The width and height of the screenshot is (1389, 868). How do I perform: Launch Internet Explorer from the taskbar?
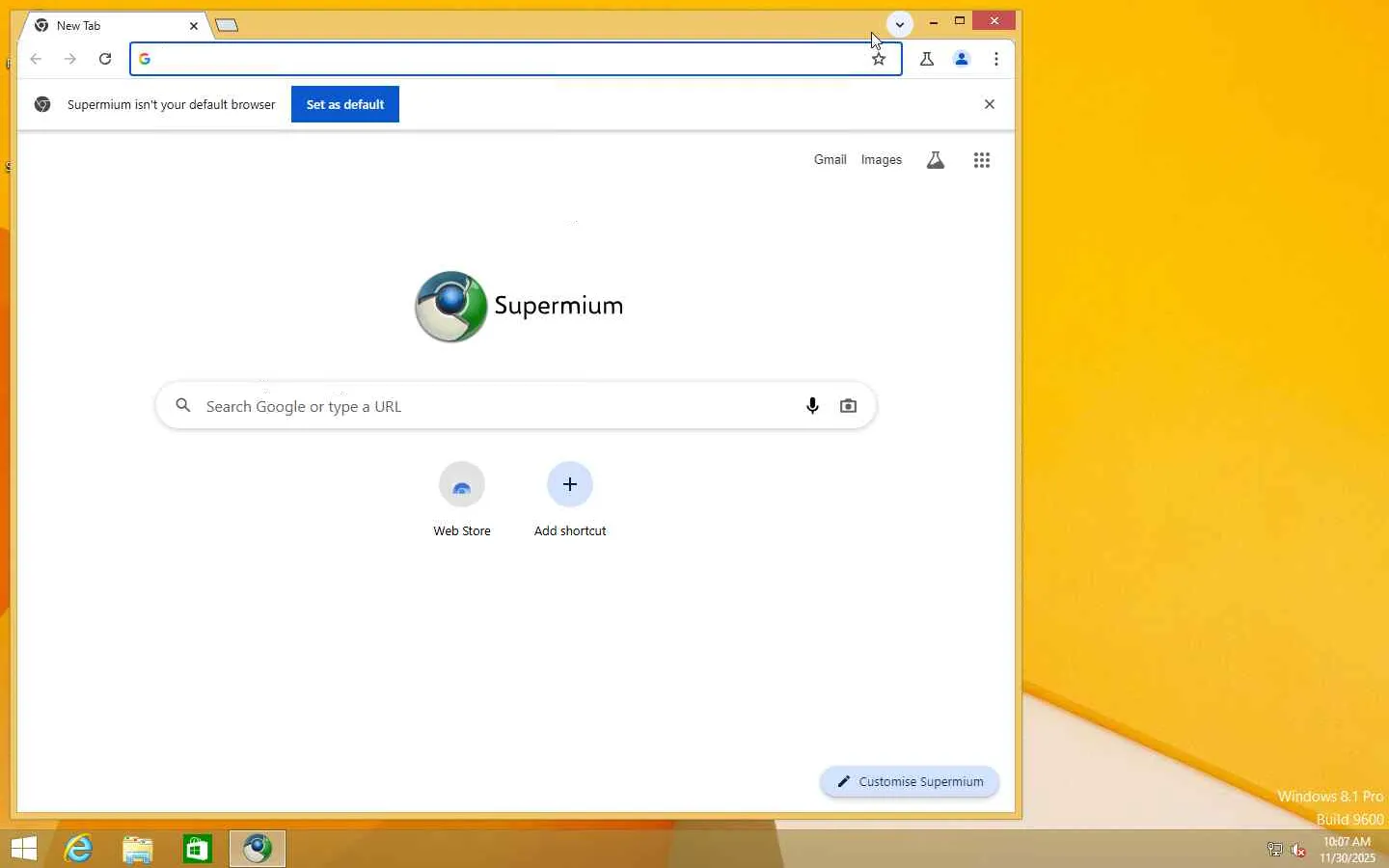(78, 849)
